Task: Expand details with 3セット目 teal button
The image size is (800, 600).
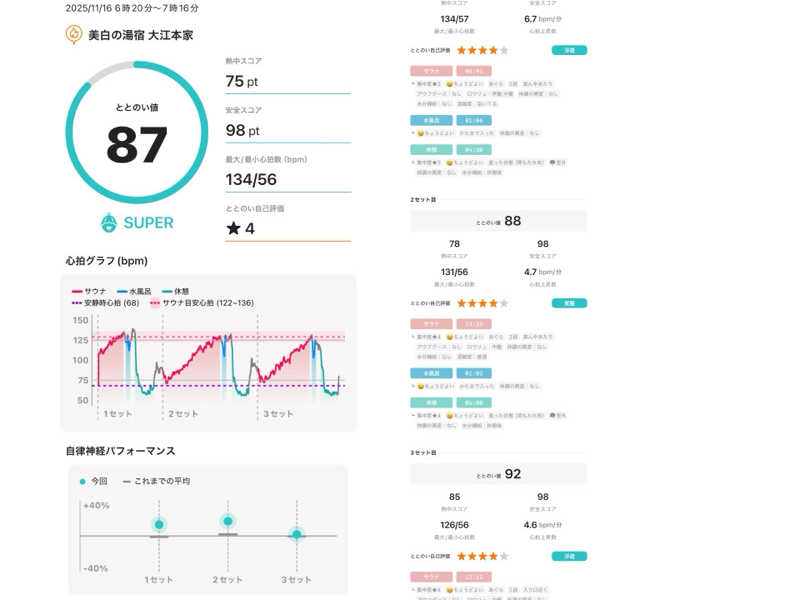Action: tap(568, 555)
